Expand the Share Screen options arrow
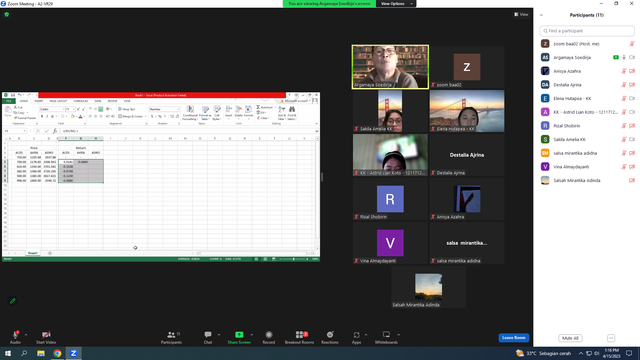The width and height of the screenshot is (640, 360). pyautogui.click(x=251, y=335)
